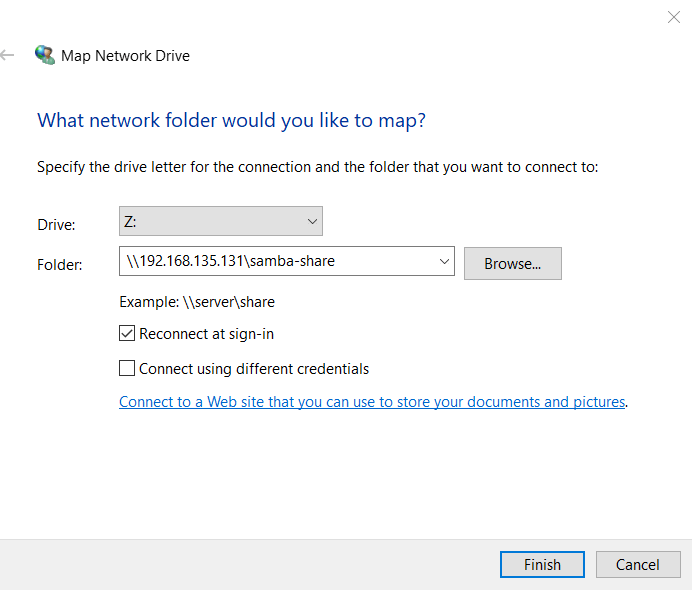Screen dimensions: 692x590
Task: Click the 'What network folder' heading
Action: point(232,120)
